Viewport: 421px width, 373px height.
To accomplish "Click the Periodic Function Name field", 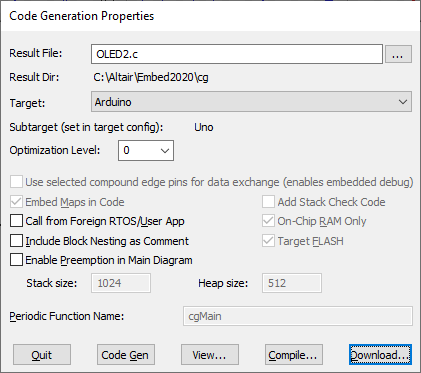I will pos(298,316).
